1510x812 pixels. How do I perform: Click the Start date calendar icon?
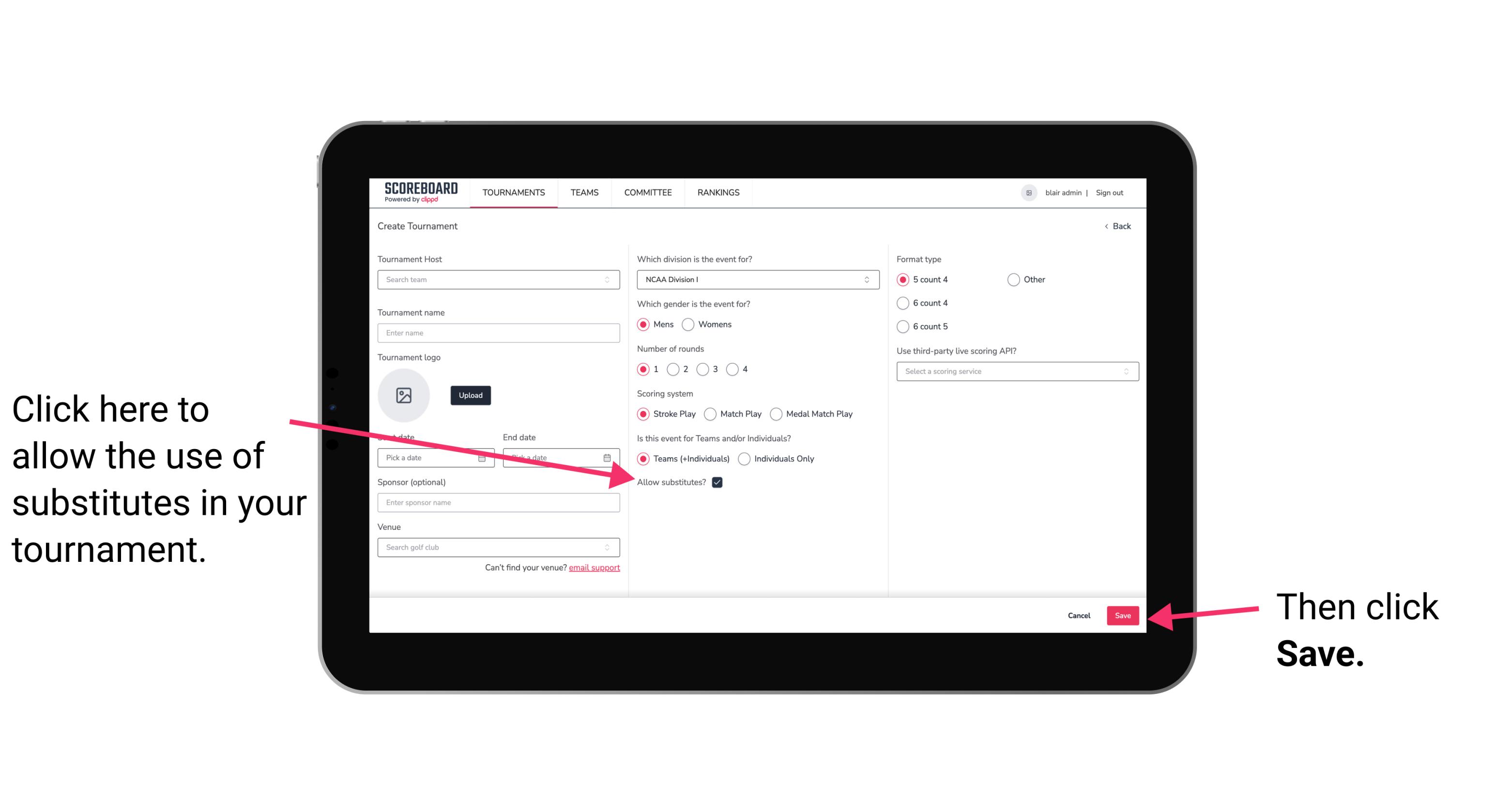tap(484, 457)
